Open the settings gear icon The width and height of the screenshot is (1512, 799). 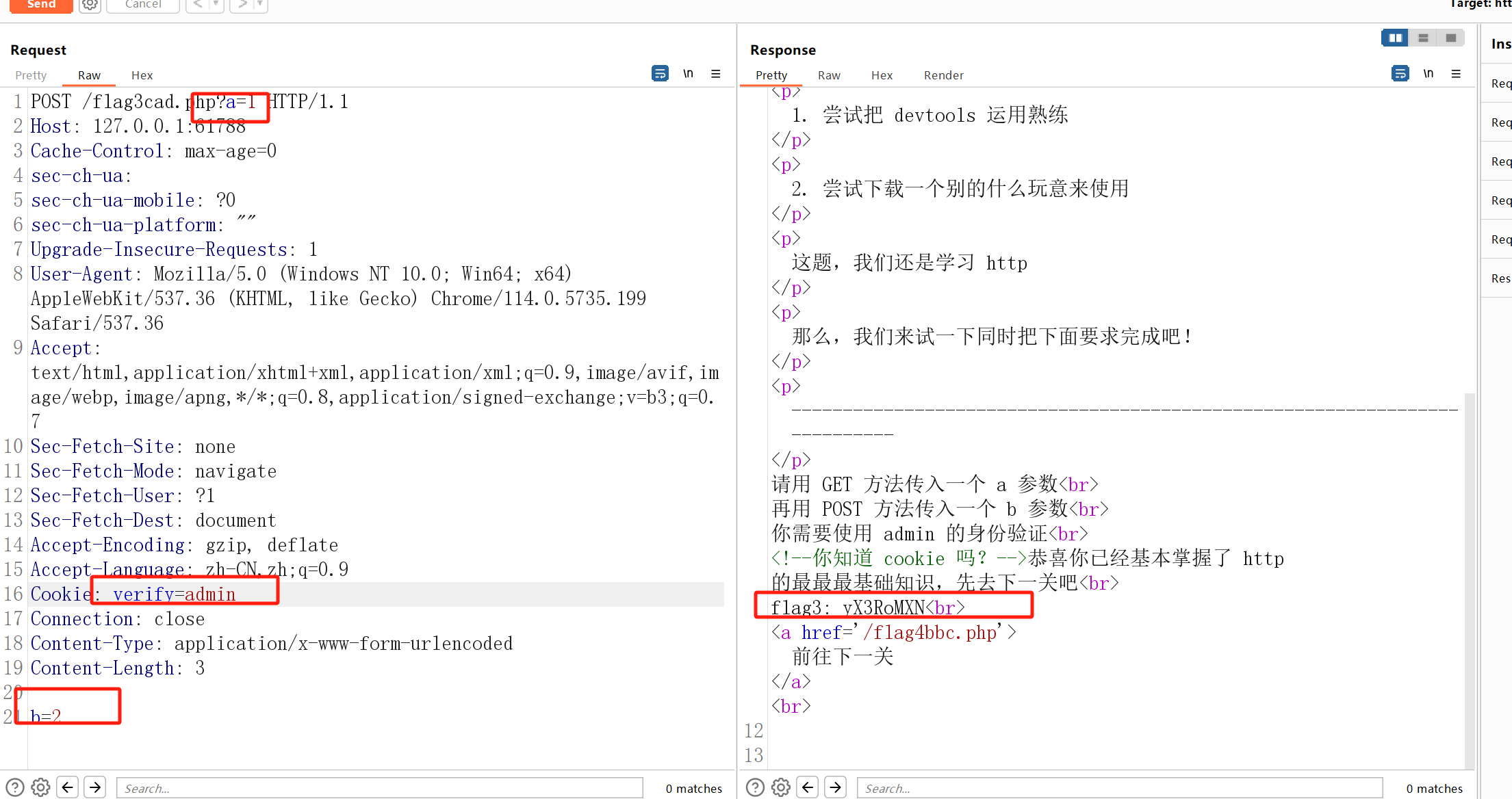(x=89, y=6)
